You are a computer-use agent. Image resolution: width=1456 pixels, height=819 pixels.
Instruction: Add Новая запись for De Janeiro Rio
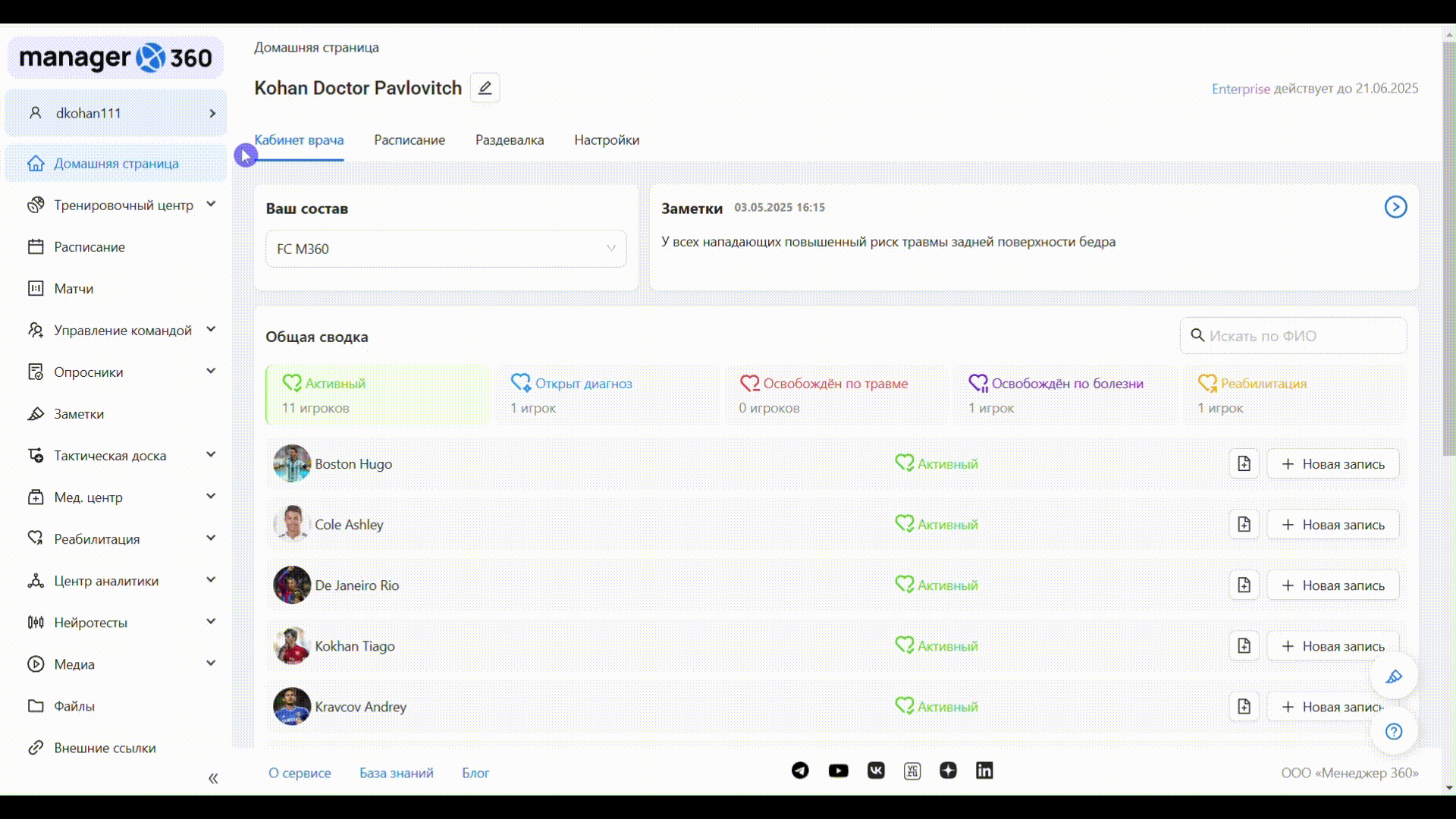point(1333,585)
